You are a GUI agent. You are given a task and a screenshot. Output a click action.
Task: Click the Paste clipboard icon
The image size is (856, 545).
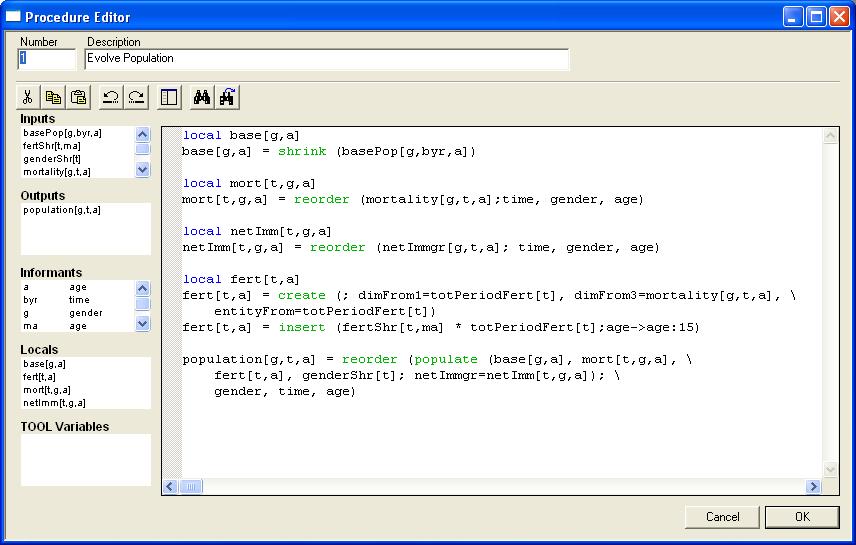click(x=79, y=97)
